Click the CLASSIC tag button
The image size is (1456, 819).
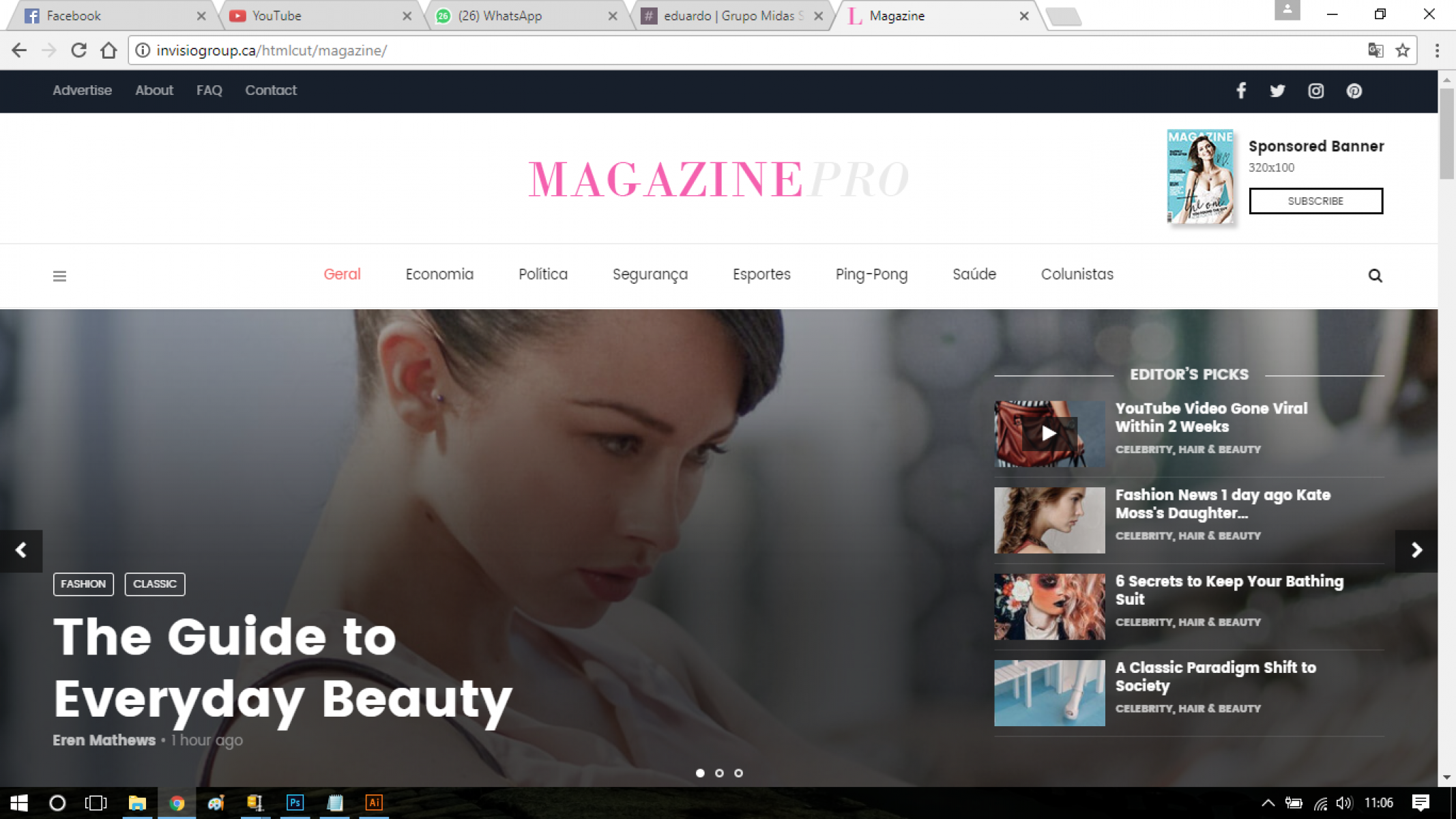(154, 584)
